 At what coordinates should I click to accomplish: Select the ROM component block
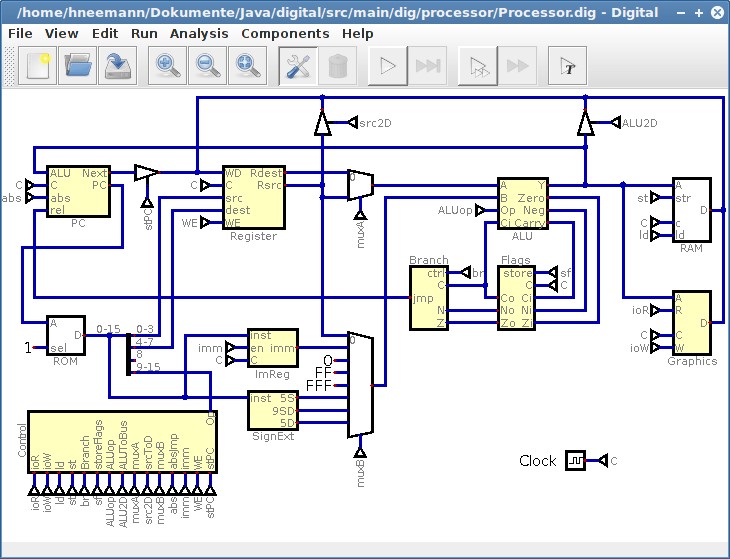66,335
